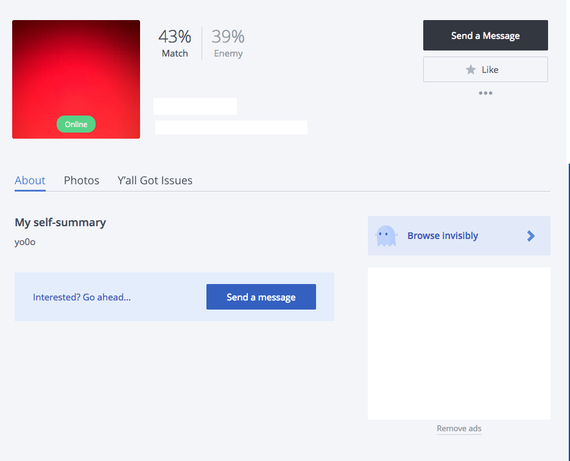Screen dimensions: 570x461
Task: Switch to the Photos tab
Action: coord(81,180)
